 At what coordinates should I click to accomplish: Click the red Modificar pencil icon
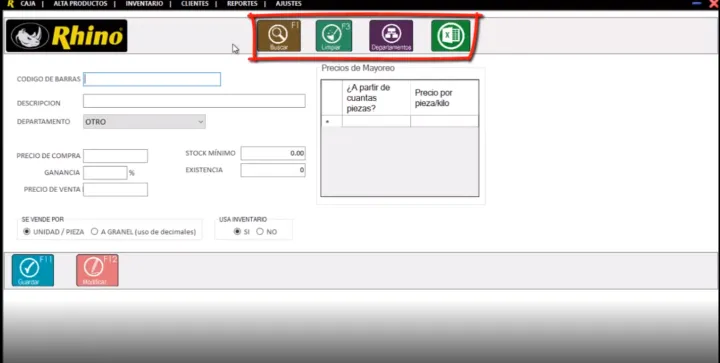(97, 270)
